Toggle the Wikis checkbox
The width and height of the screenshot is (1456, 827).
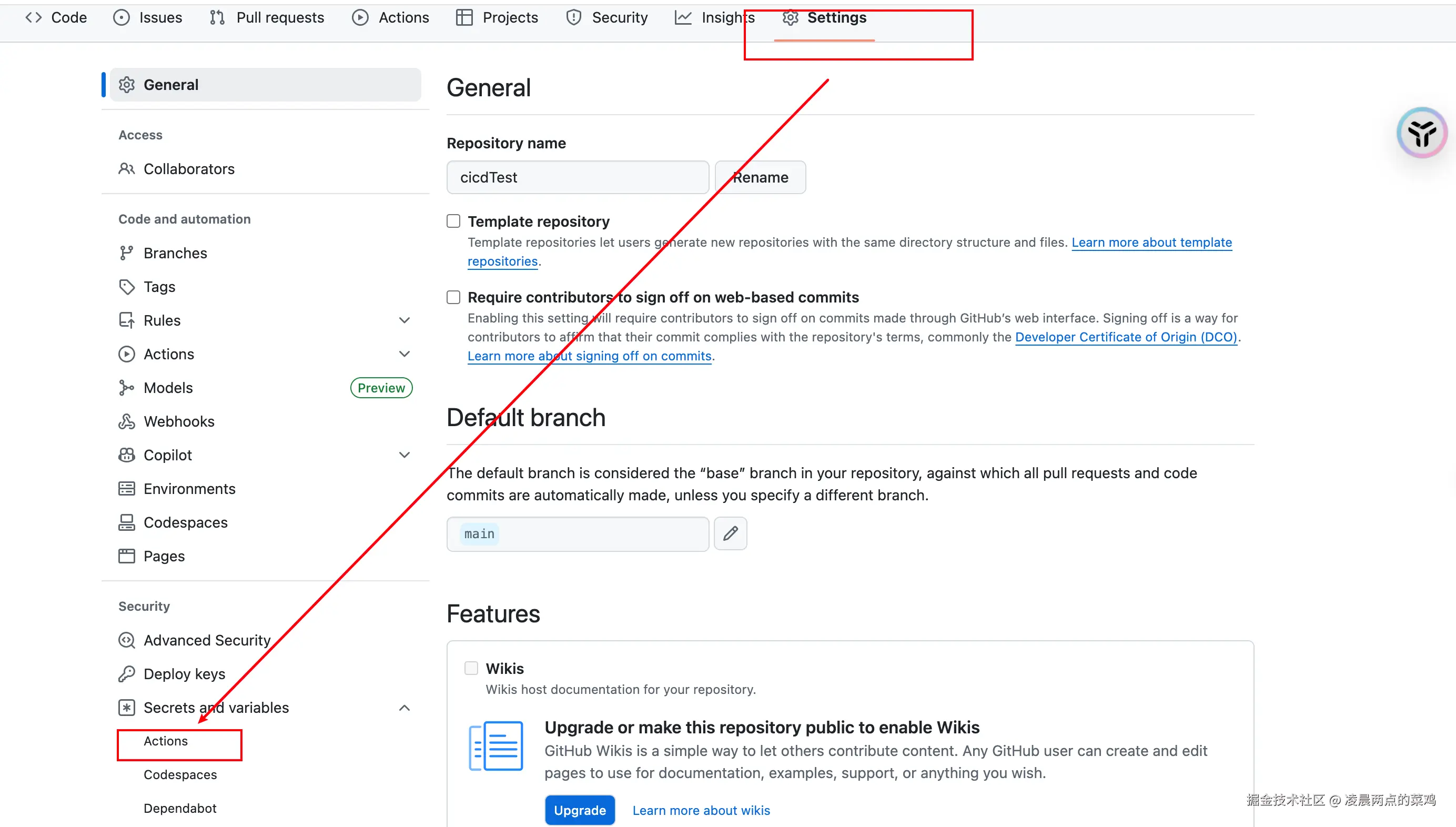pyautogui.click(x=471, y=668)
